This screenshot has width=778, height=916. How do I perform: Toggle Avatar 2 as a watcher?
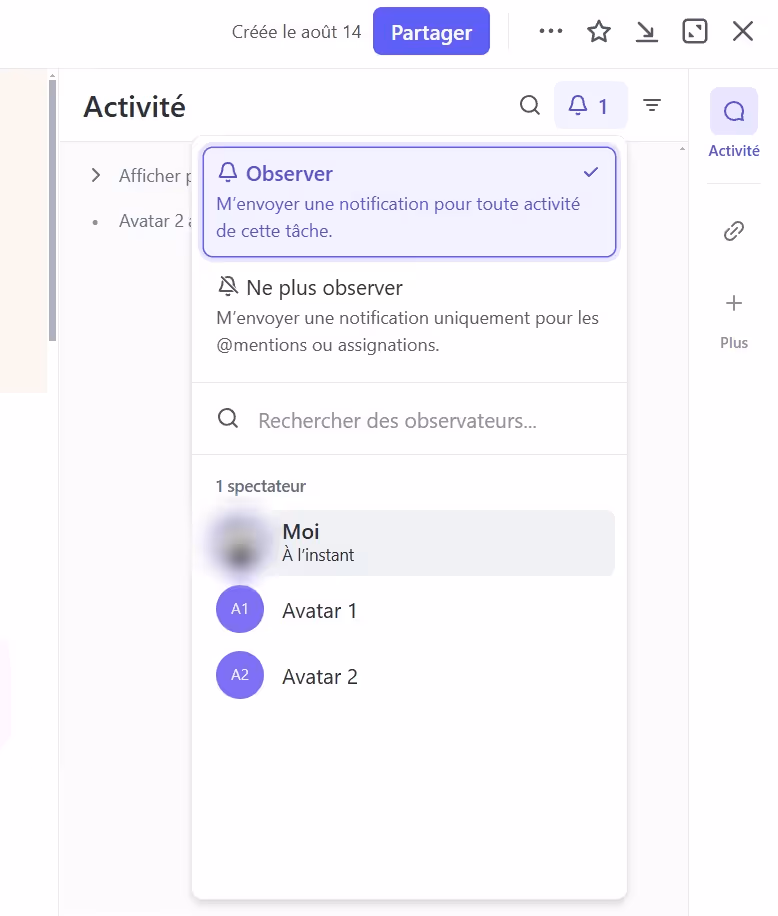click(x=409, y=676)
